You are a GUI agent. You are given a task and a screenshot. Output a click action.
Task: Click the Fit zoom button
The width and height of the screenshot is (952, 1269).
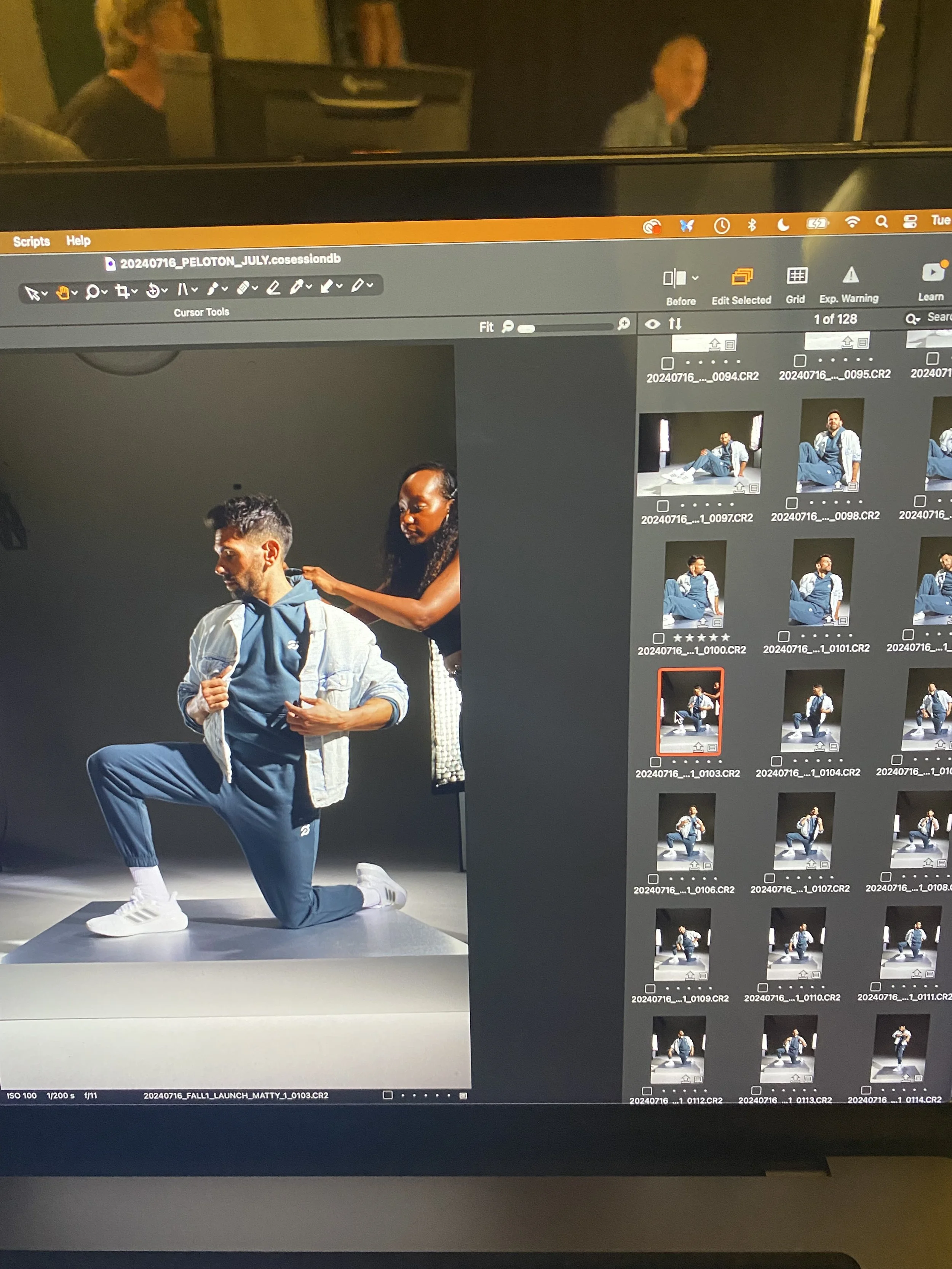pos(486,327)
